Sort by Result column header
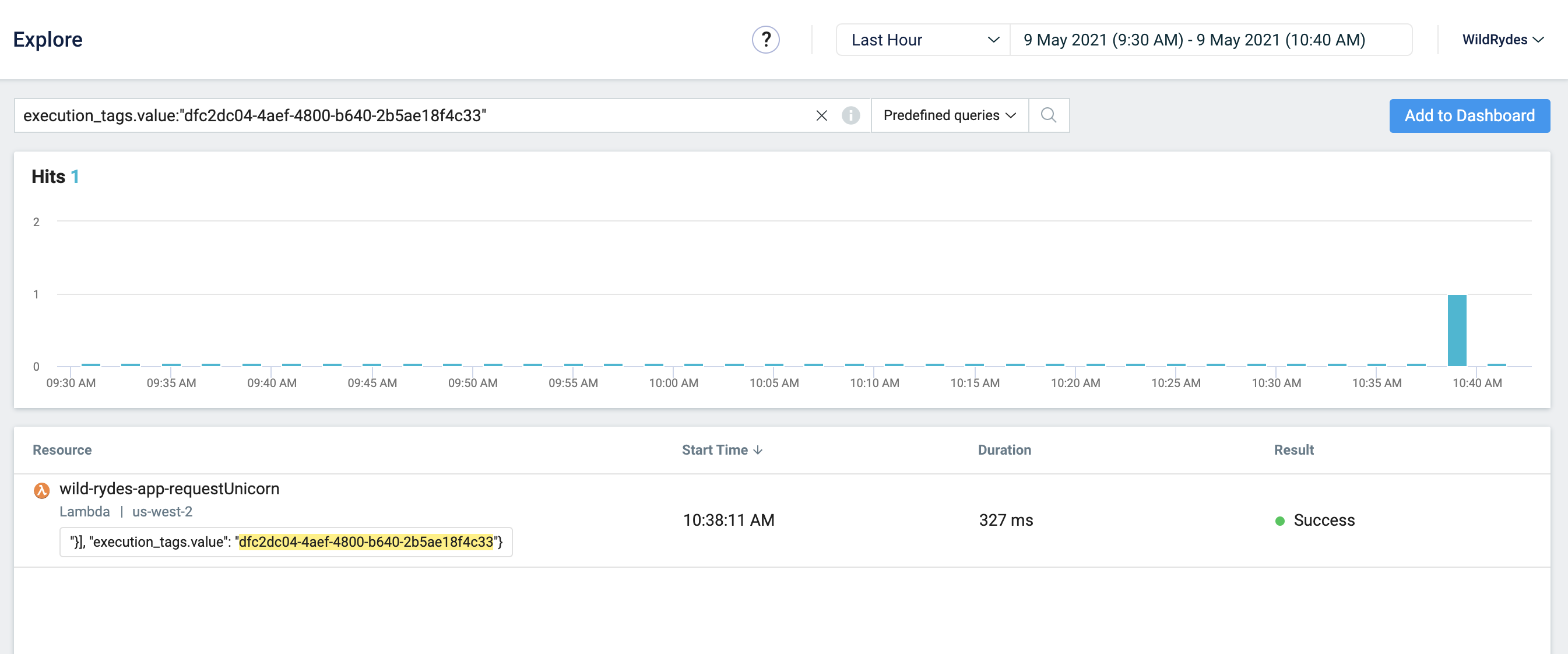 coord(1293,450)
